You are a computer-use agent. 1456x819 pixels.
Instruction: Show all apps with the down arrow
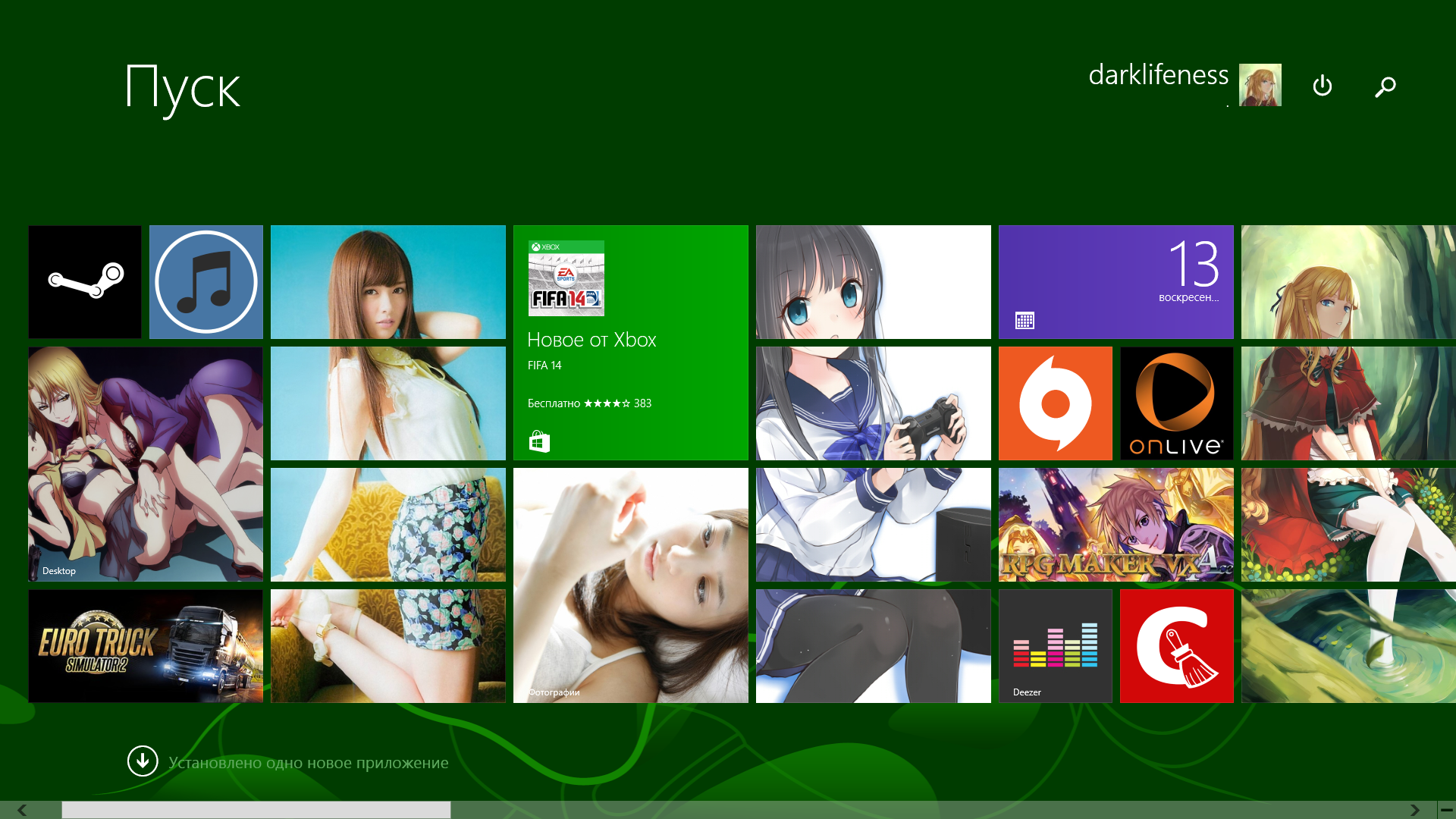143,761
